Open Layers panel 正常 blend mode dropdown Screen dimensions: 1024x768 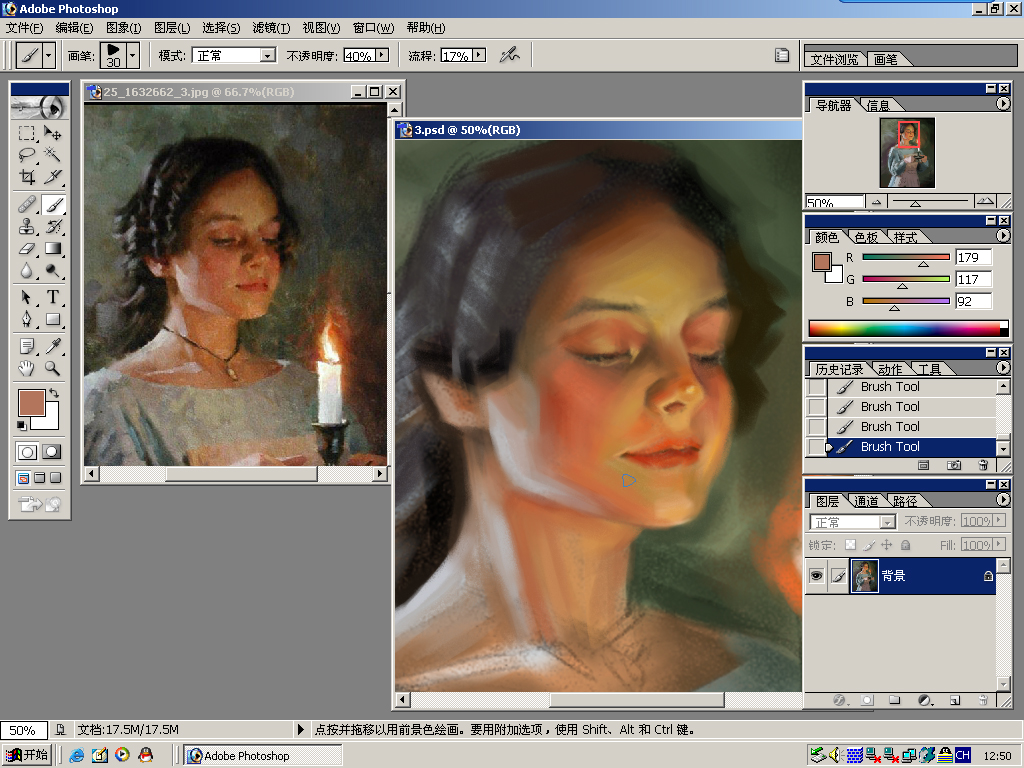[886, 522]
